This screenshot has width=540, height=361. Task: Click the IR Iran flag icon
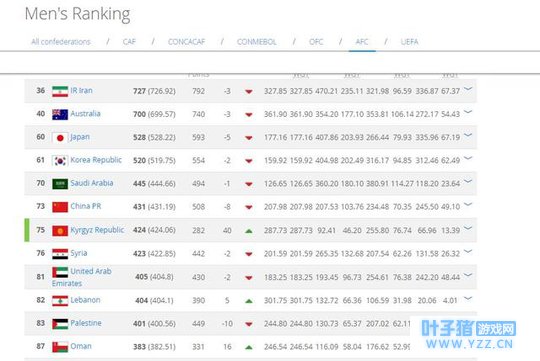[x=60, y=91]
